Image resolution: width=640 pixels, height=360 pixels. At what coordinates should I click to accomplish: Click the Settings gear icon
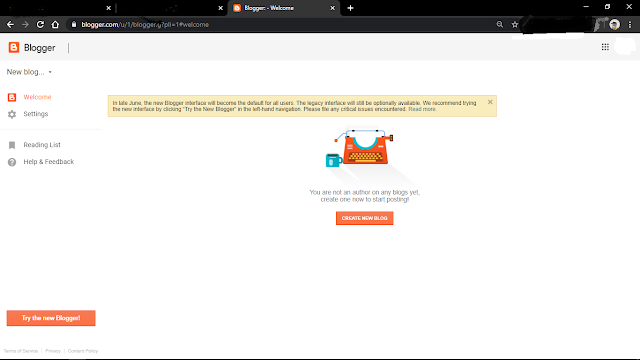[12, 114]
